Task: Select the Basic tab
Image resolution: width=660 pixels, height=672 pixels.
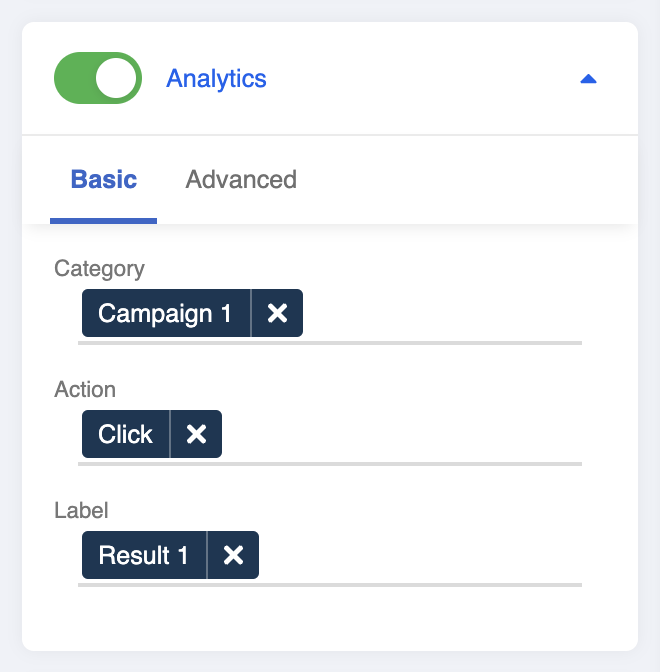Action: (x=104, y=180)
